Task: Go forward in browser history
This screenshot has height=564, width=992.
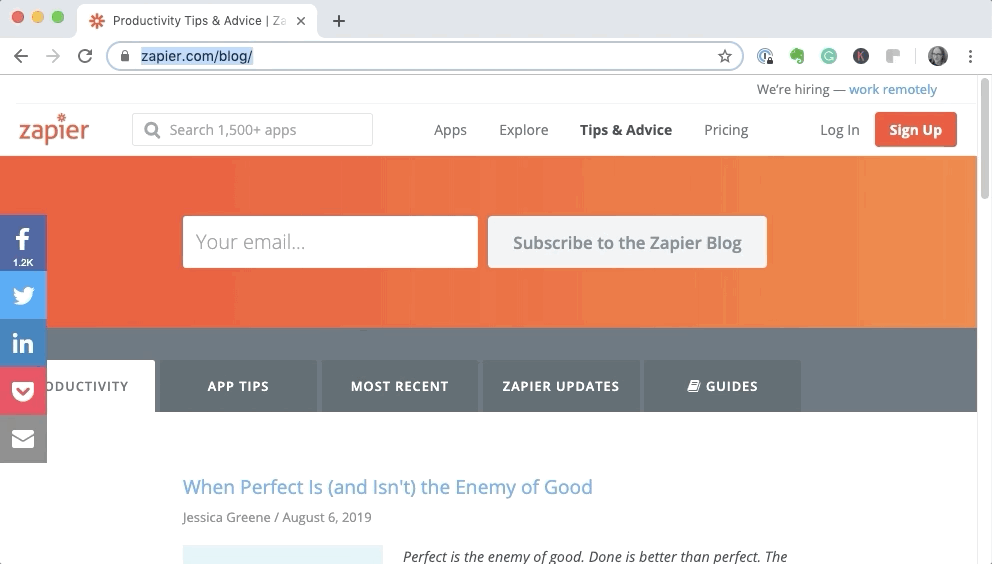Action: [53, 56]
